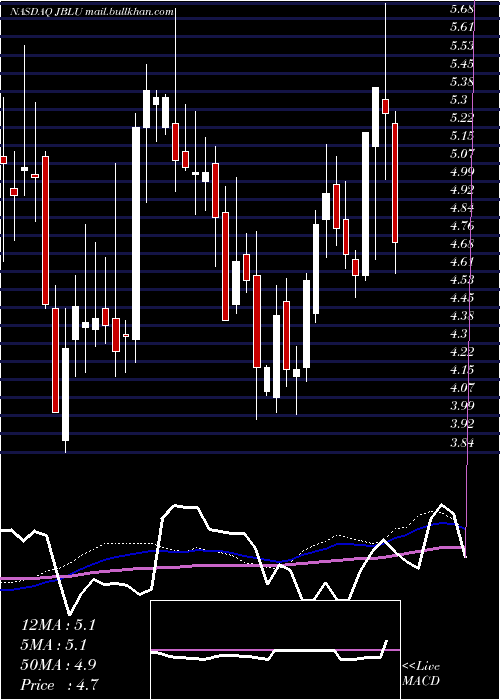
Task: Click the 5.38 price axis label
Action: (x=462, y=81)
